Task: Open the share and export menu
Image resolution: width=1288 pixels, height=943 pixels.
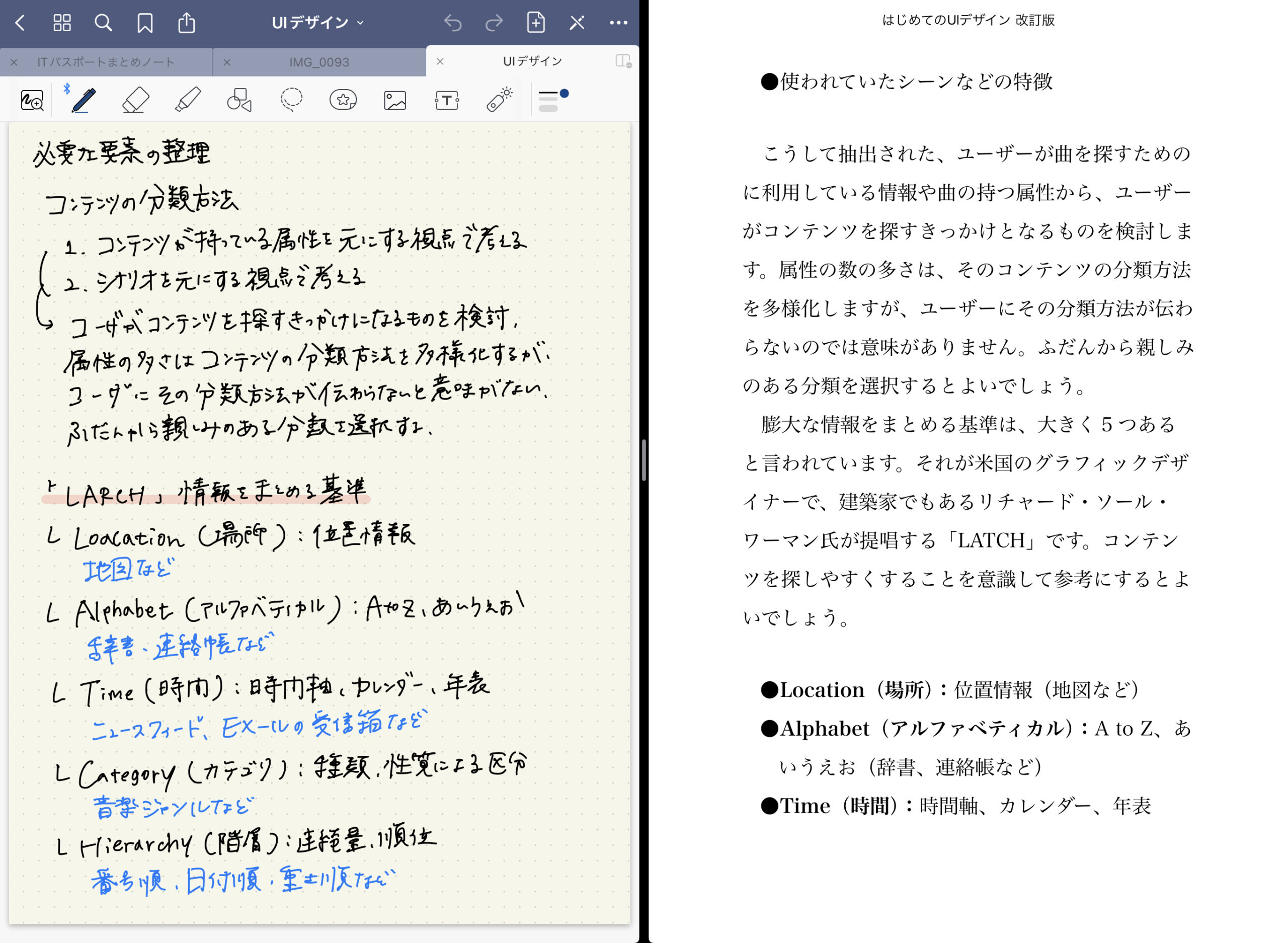Action: point(187,22)
